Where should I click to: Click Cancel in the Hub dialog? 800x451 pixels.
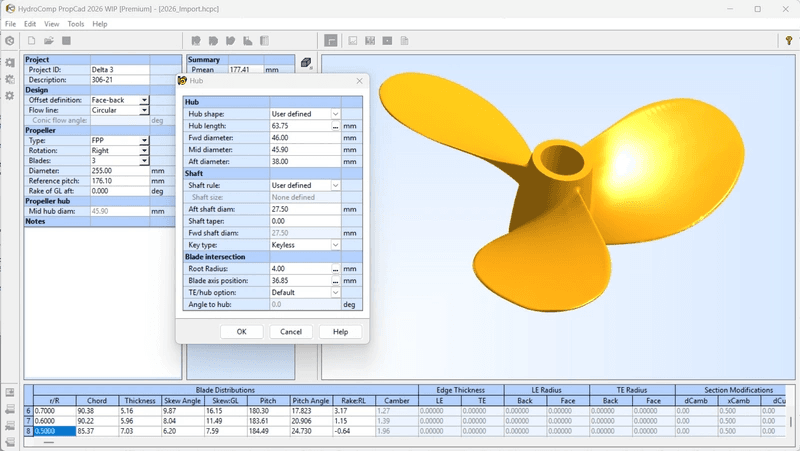(291, 332)
